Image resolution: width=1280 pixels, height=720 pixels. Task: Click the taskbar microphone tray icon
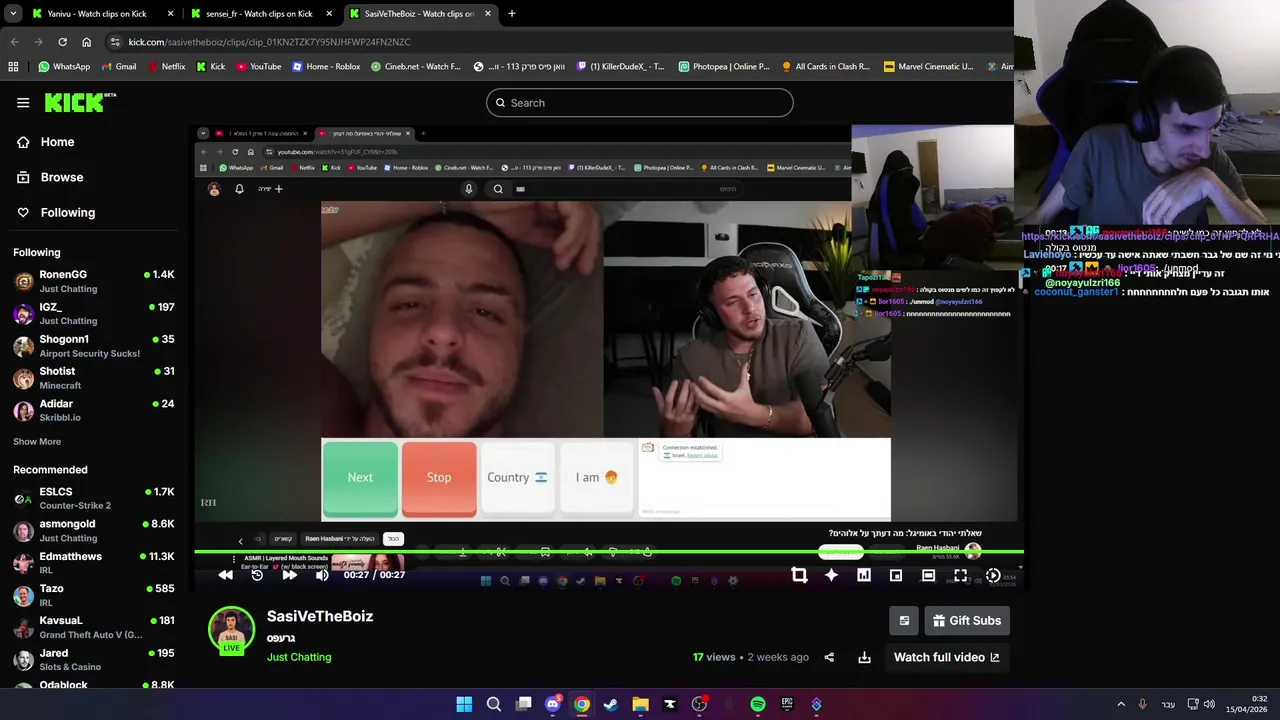click(1143, 704)
